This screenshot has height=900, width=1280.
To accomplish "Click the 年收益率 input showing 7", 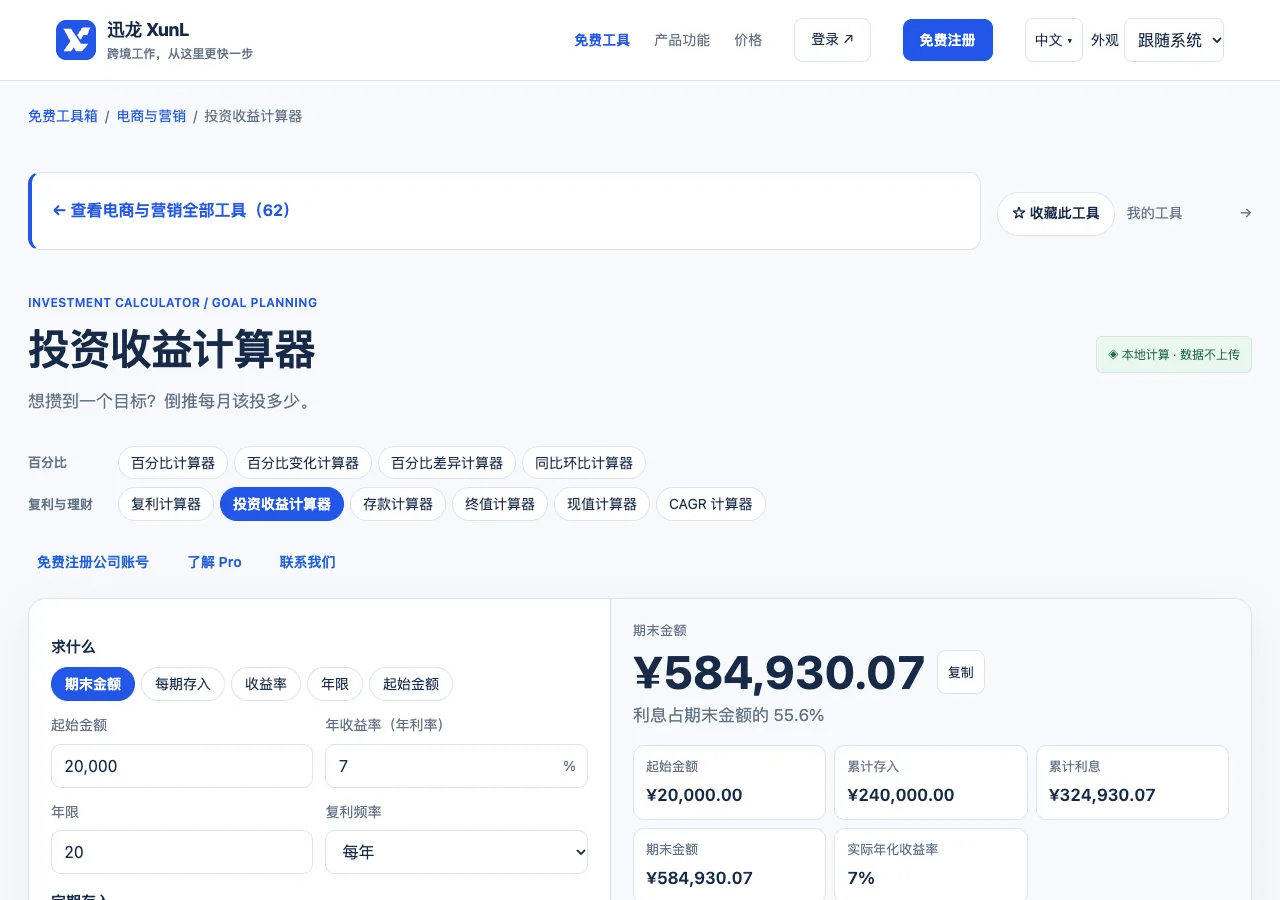I will [456, 766].
